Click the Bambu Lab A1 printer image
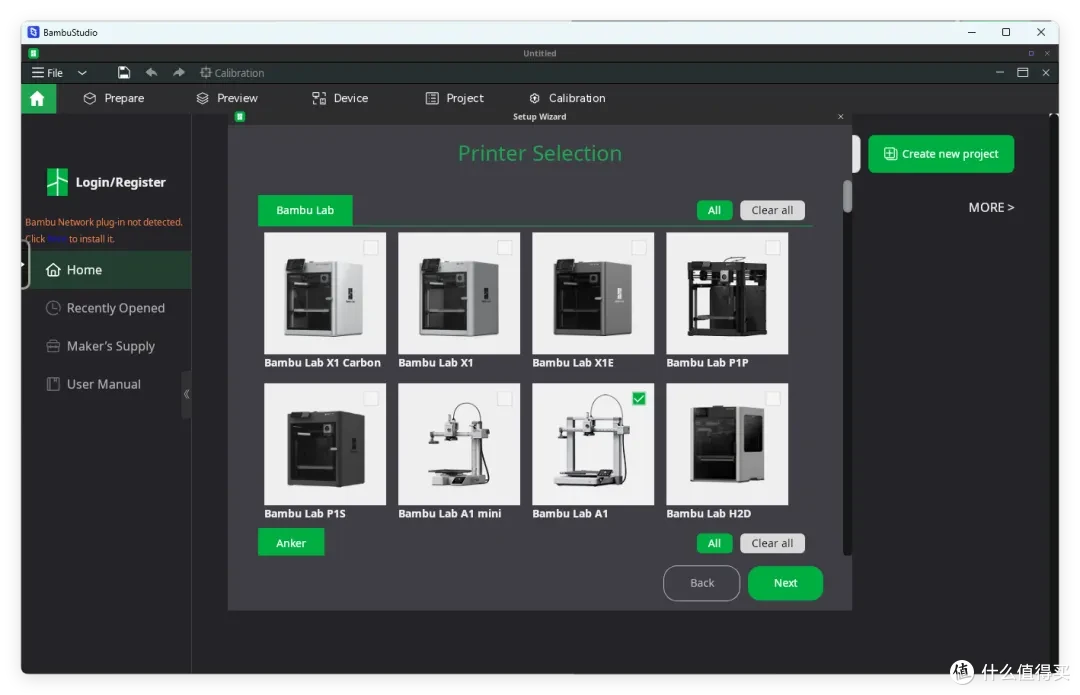The image size is (1080, 695). [593, 444]
